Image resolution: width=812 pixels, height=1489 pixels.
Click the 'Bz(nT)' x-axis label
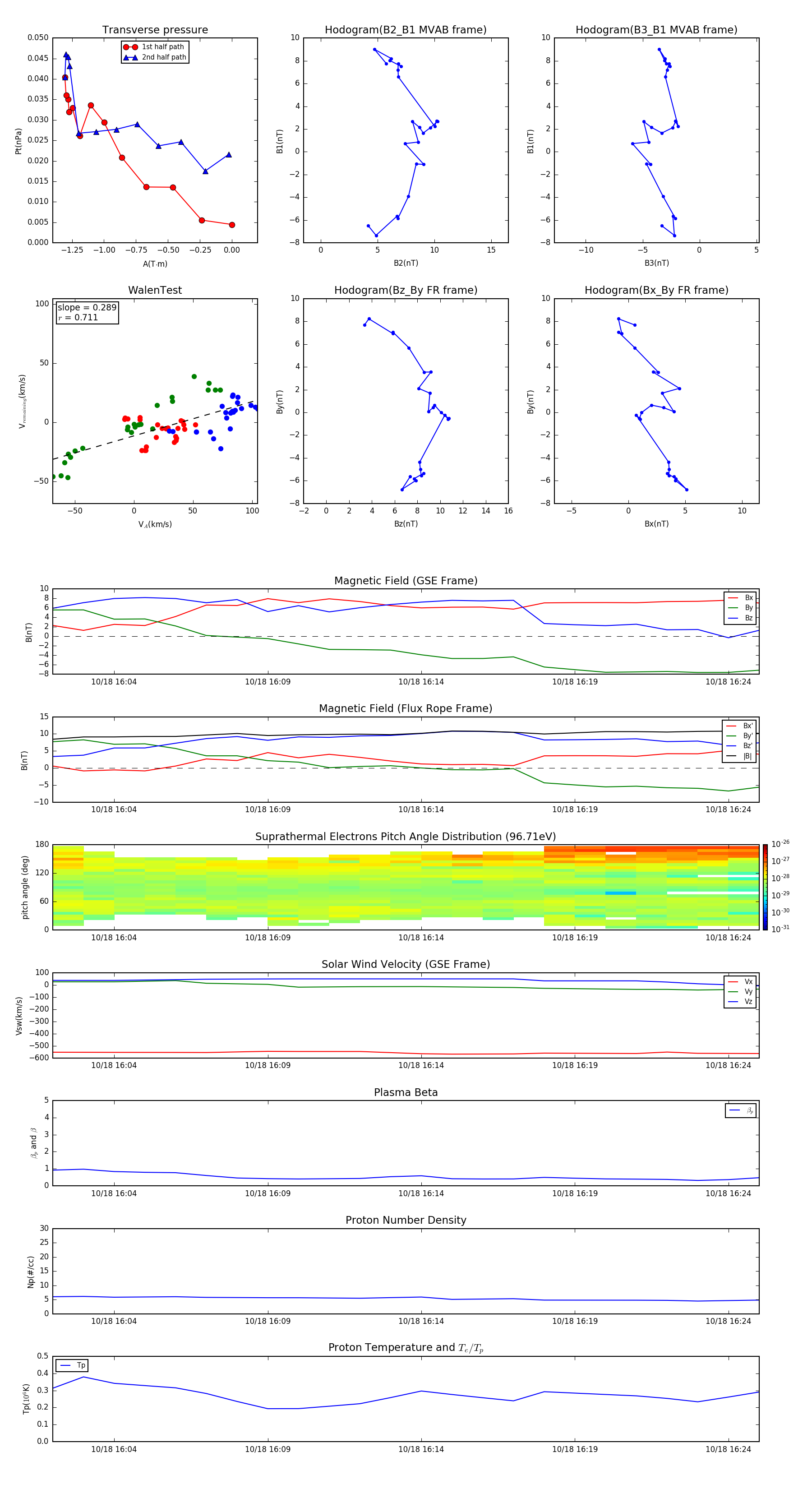point(406,524)
